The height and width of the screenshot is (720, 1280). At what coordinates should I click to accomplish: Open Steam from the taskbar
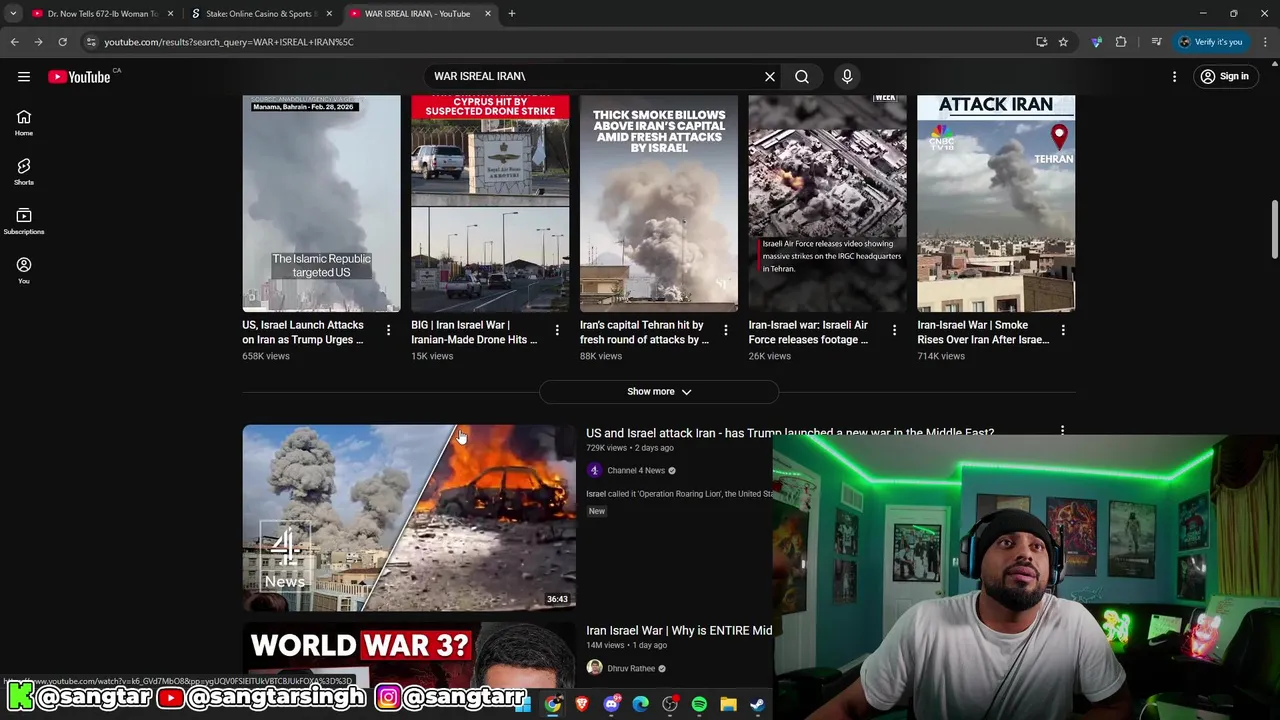point(757,705)
